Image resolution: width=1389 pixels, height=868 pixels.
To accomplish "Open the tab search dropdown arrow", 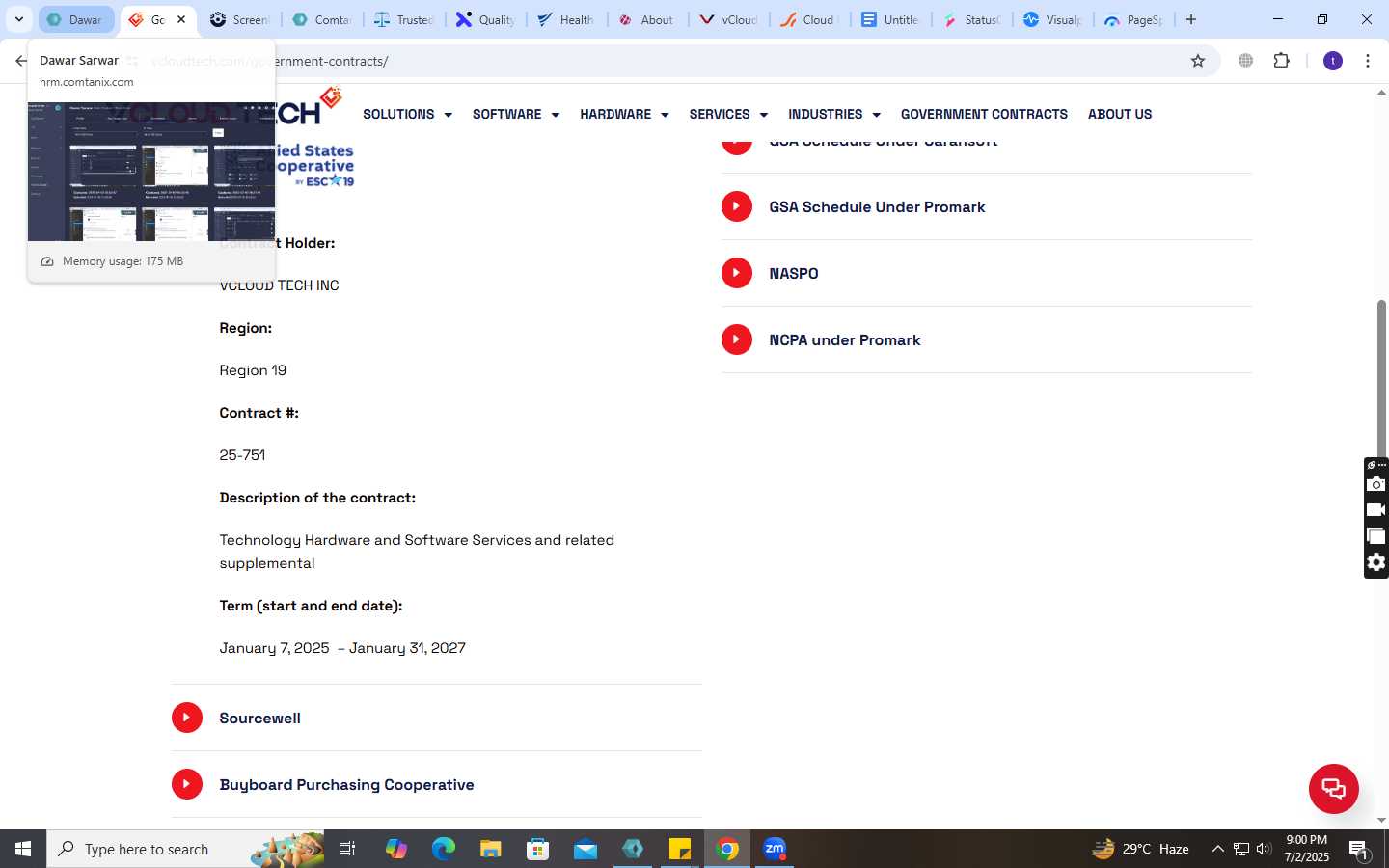I will [x=18, y=19].
